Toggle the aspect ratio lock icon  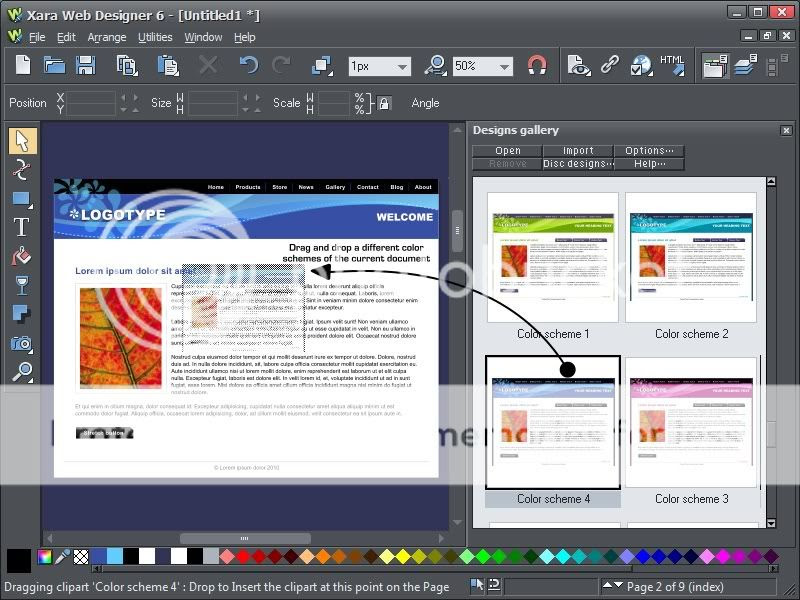384,104
